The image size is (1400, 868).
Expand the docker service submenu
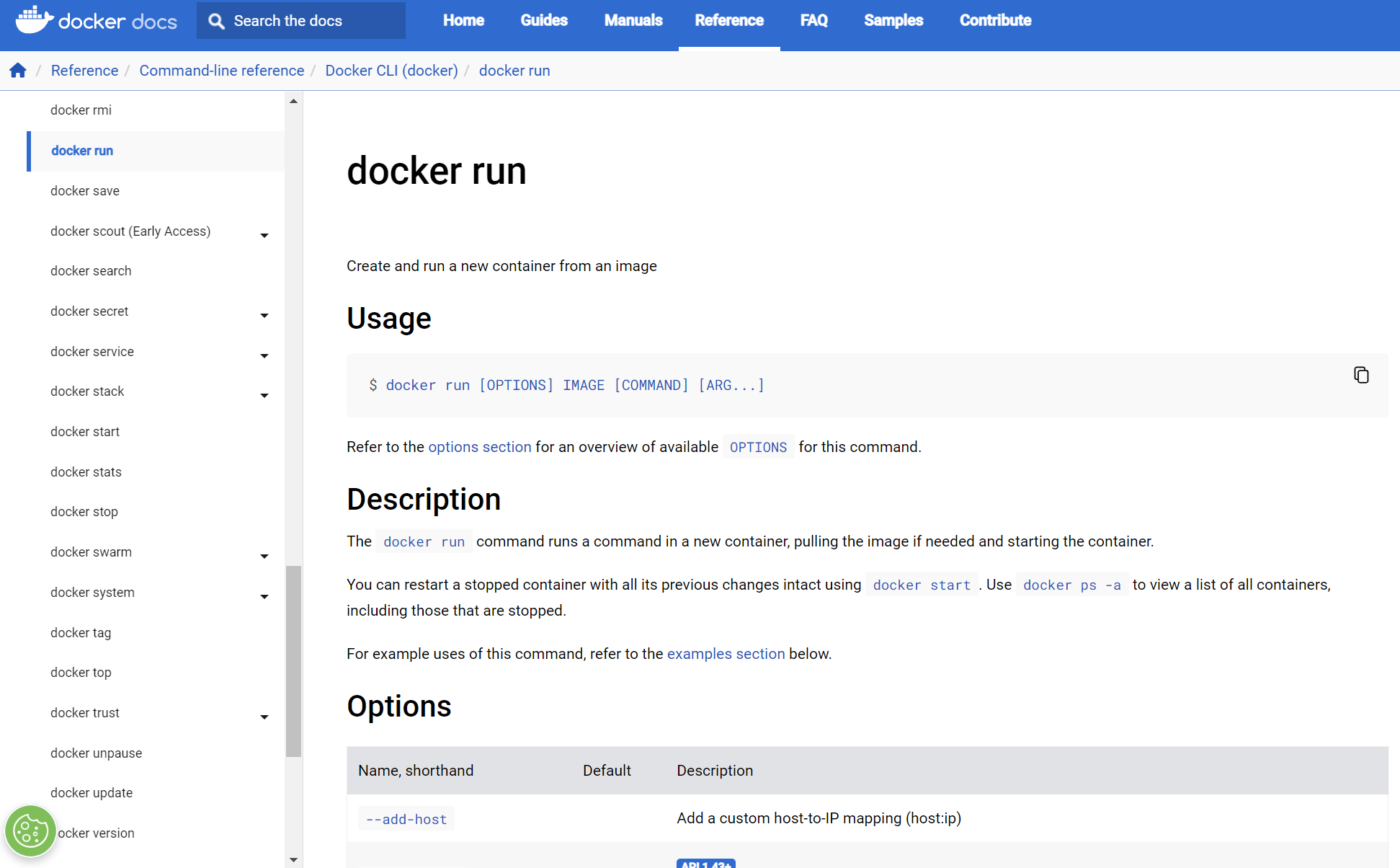click(264, 355)
